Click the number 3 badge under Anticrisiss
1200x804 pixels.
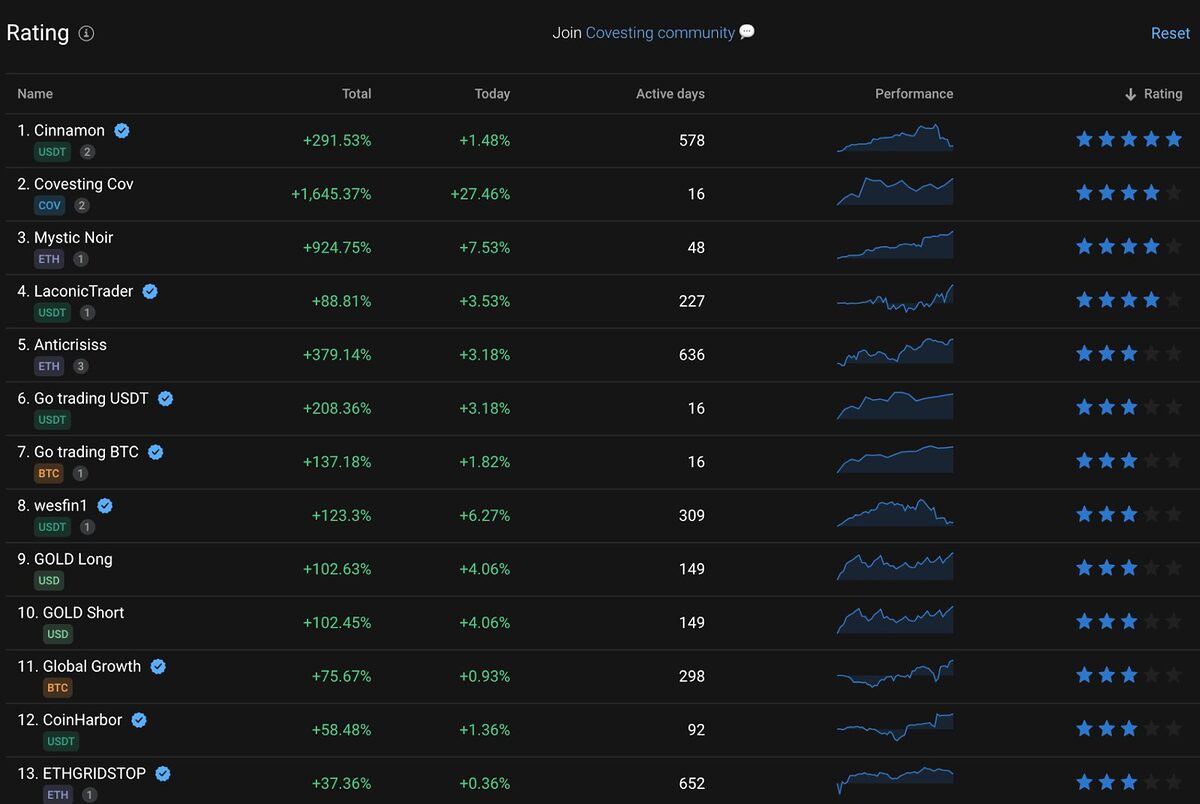pos(81,366)
